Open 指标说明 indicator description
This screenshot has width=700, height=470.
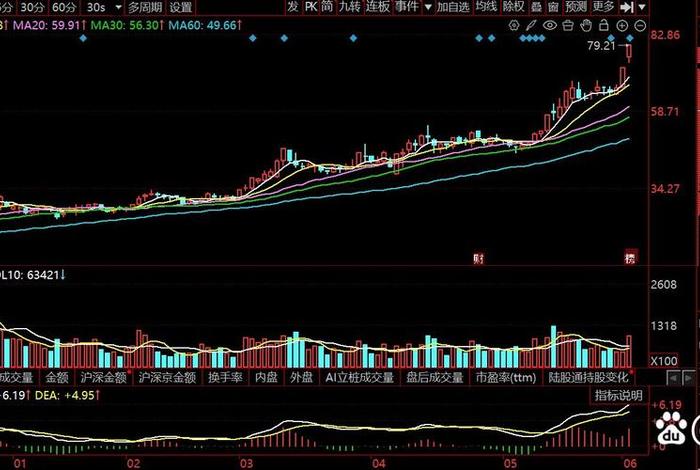tap(619, 396)
